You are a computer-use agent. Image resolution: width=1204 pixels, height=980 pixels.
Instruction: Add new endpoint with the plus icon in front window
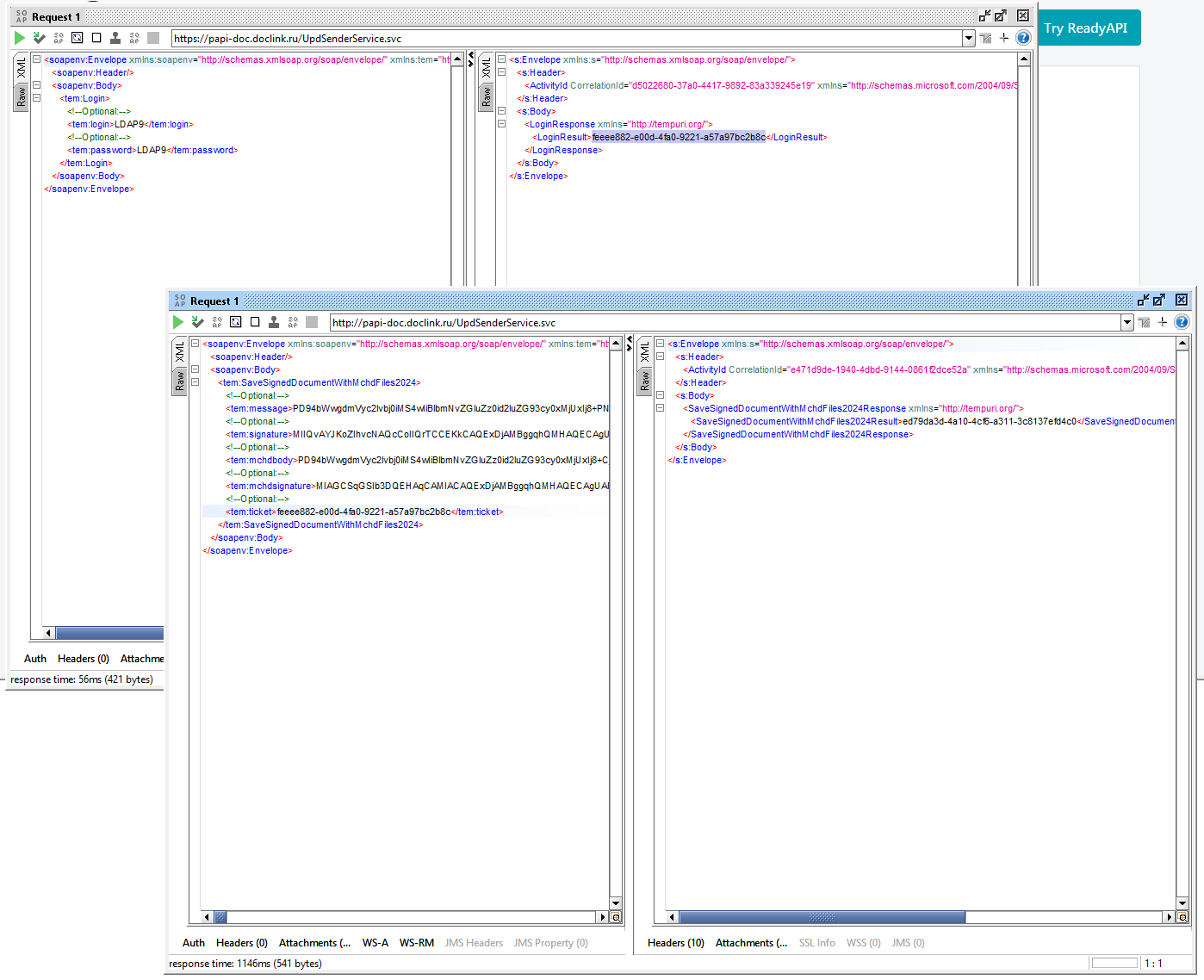click(1163, 322)
